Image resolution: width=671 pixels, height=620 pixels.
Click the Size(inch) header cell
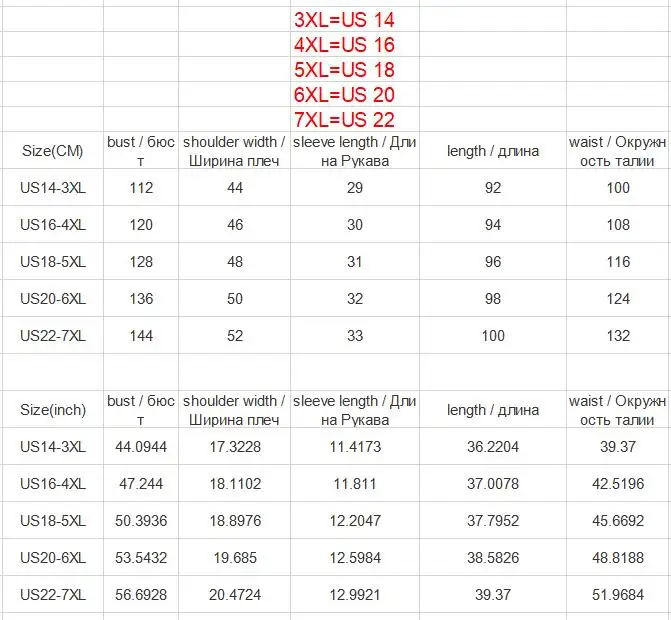point(53,410)
